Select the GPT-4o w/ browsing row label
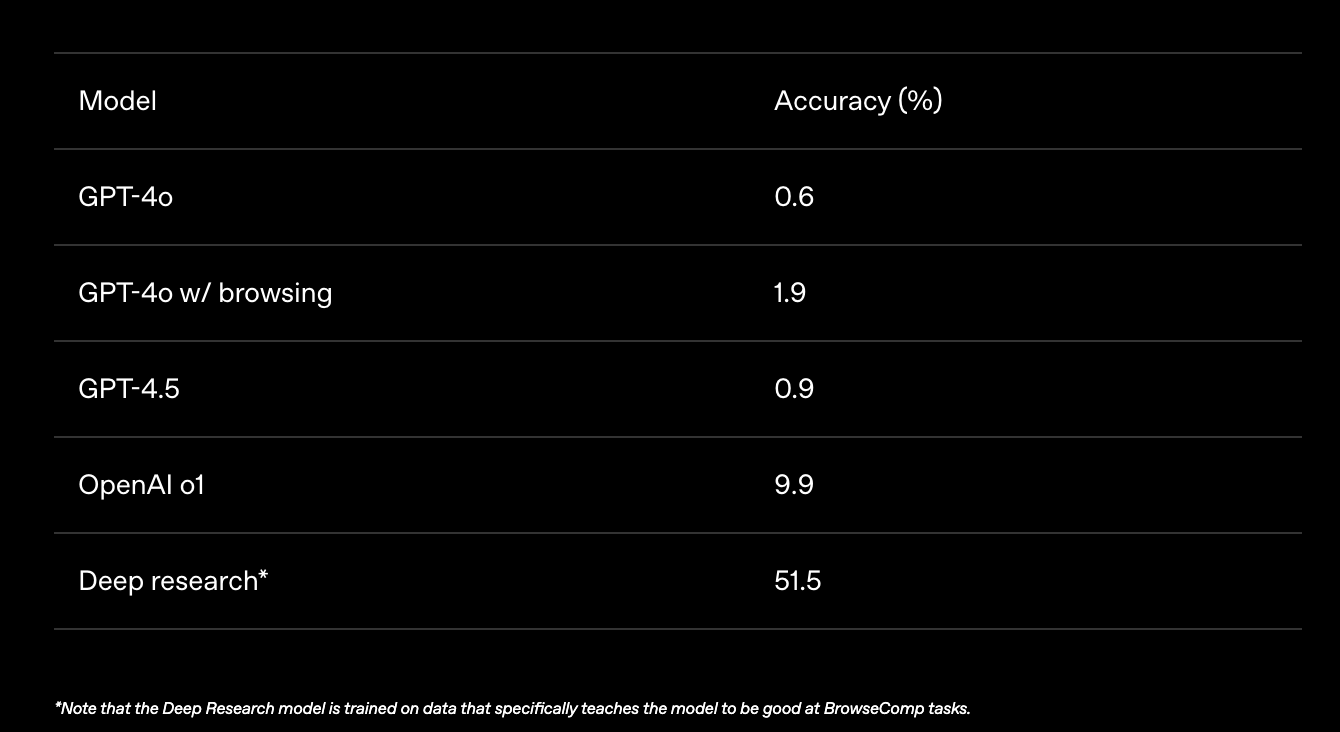Image resolution: width=1340 pixels, height=732 pixels. point(205,293)
